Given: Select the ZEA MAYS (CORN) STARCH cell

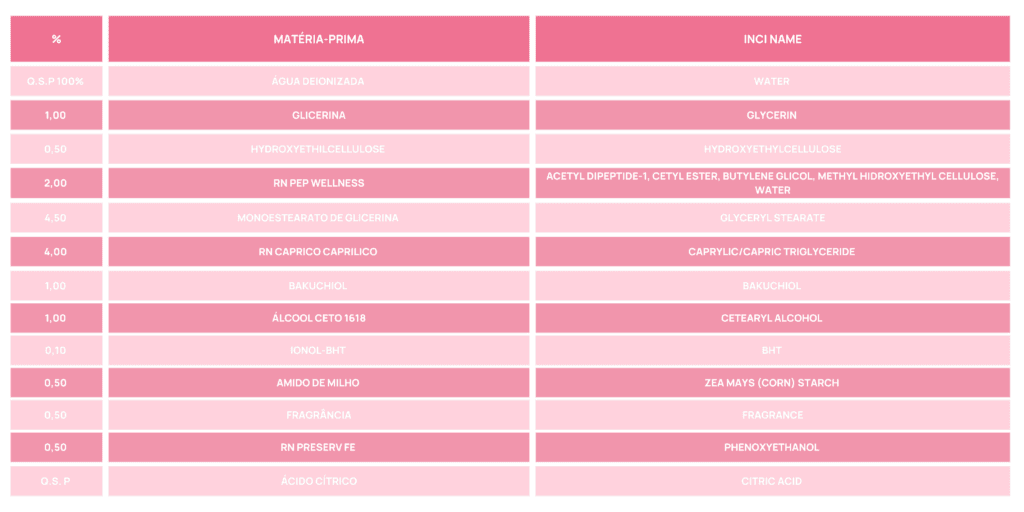Looking at the screenshot, I should [x=771, y=383].
